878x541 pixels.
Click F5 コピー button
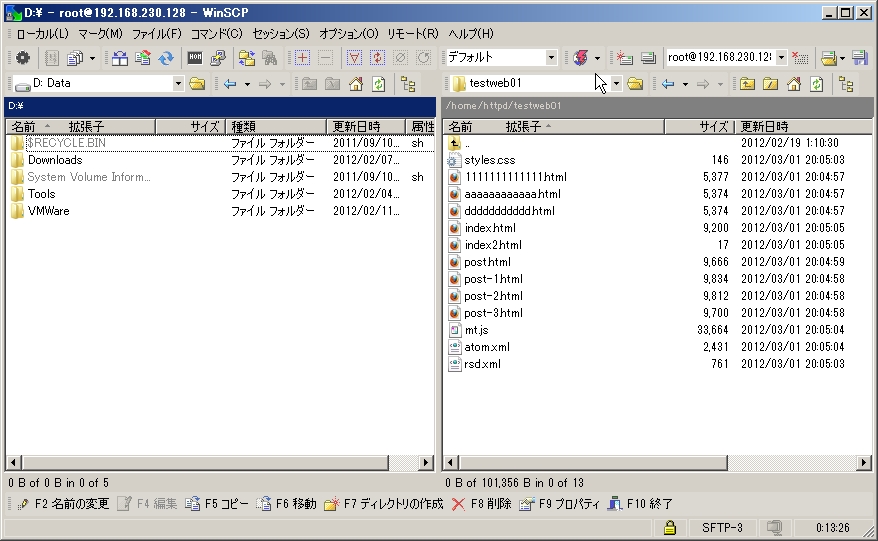[x=217, y=504]
